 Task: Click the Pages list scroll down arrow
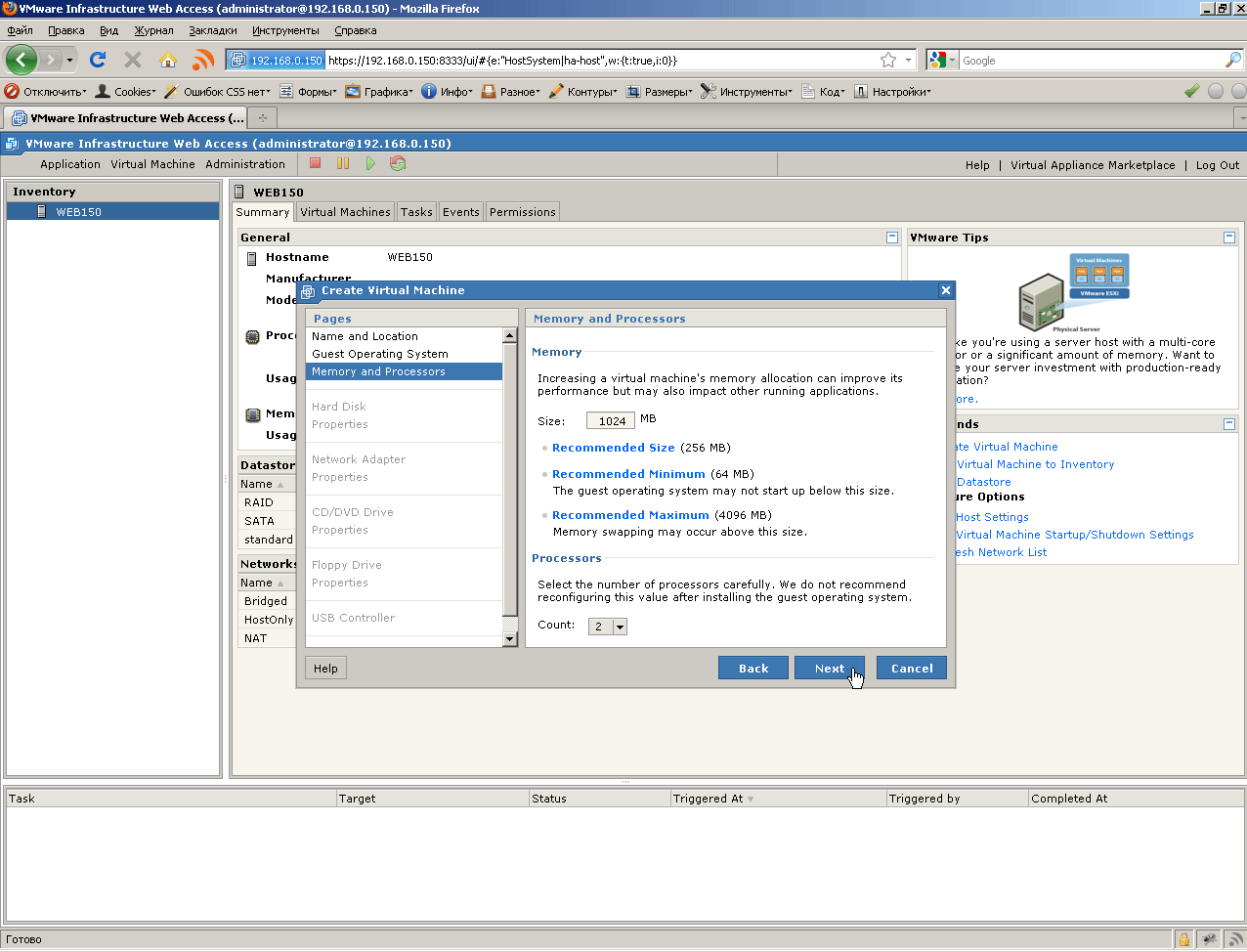(509, 639)
